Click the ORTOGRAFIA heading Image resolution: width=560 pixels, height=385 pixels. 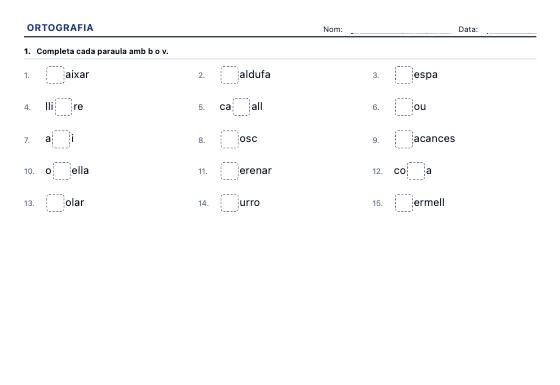click(x=60, y=28)
